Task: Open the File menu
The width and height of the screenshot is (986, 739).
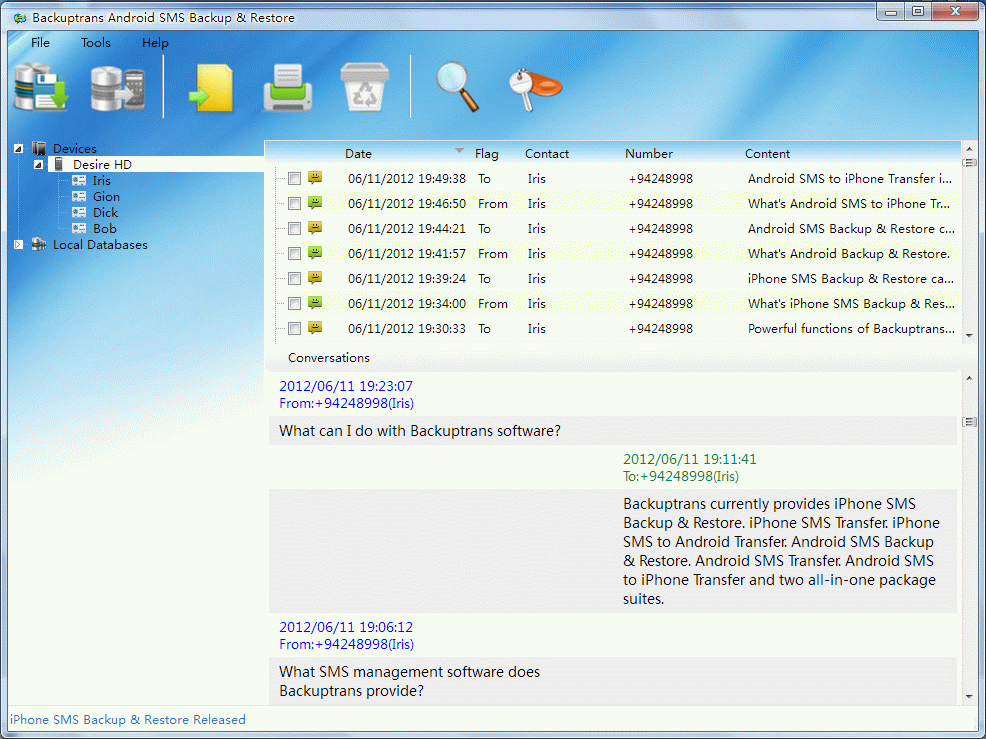Action: point(40,43)
